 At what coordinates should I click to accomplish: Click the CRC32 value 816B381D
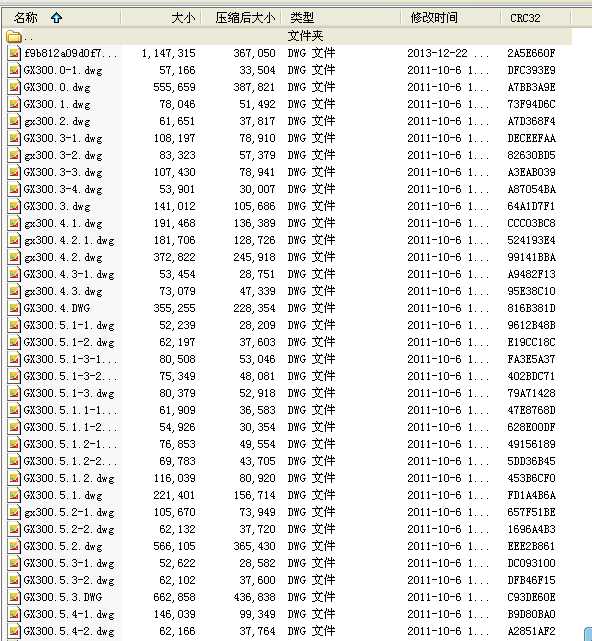click(531, 308)
